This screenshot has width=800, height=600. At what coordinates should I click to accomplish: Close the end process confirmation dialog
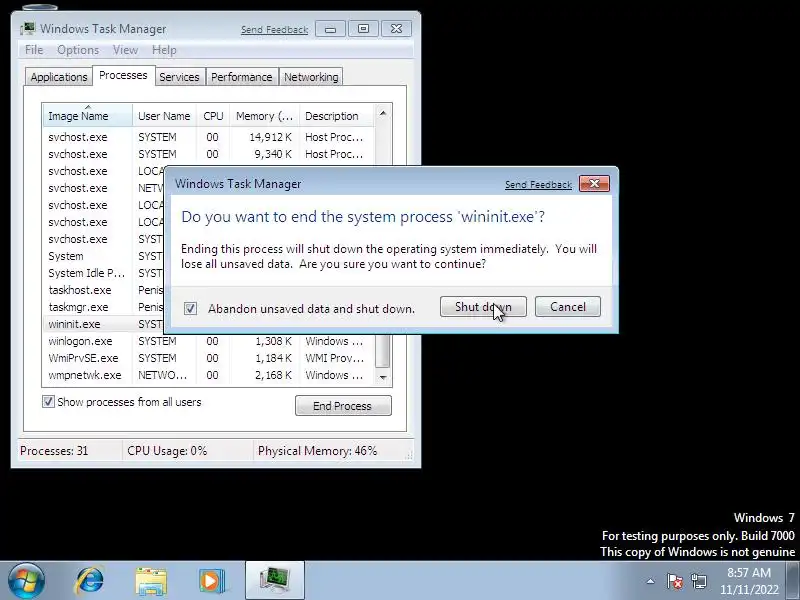[594, 184]
